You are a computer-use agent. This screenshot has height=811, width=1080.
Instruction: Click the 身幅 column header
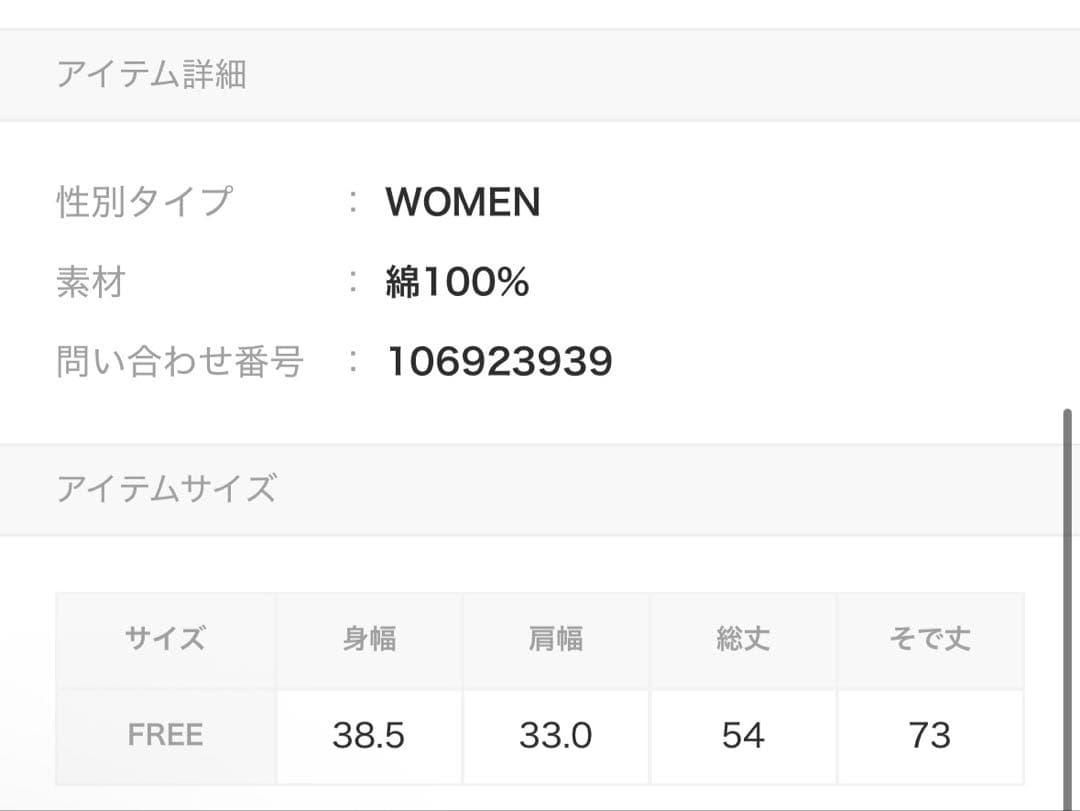369,640
